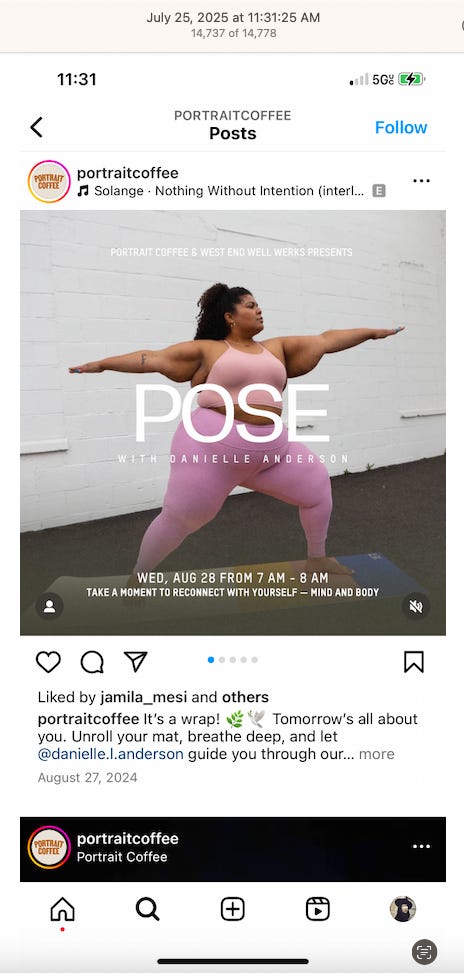The height and width of the screenshot is (973, 464).
Task: Expand caption with "more" link
Action: (377, 754)
